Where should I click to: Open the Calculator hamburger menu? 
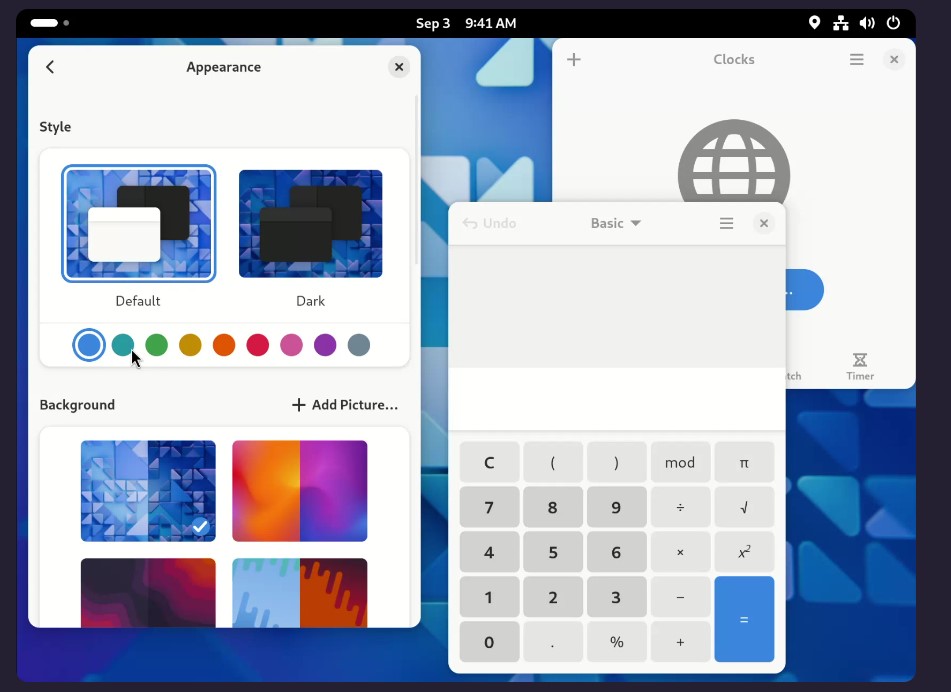pos(726,223)
